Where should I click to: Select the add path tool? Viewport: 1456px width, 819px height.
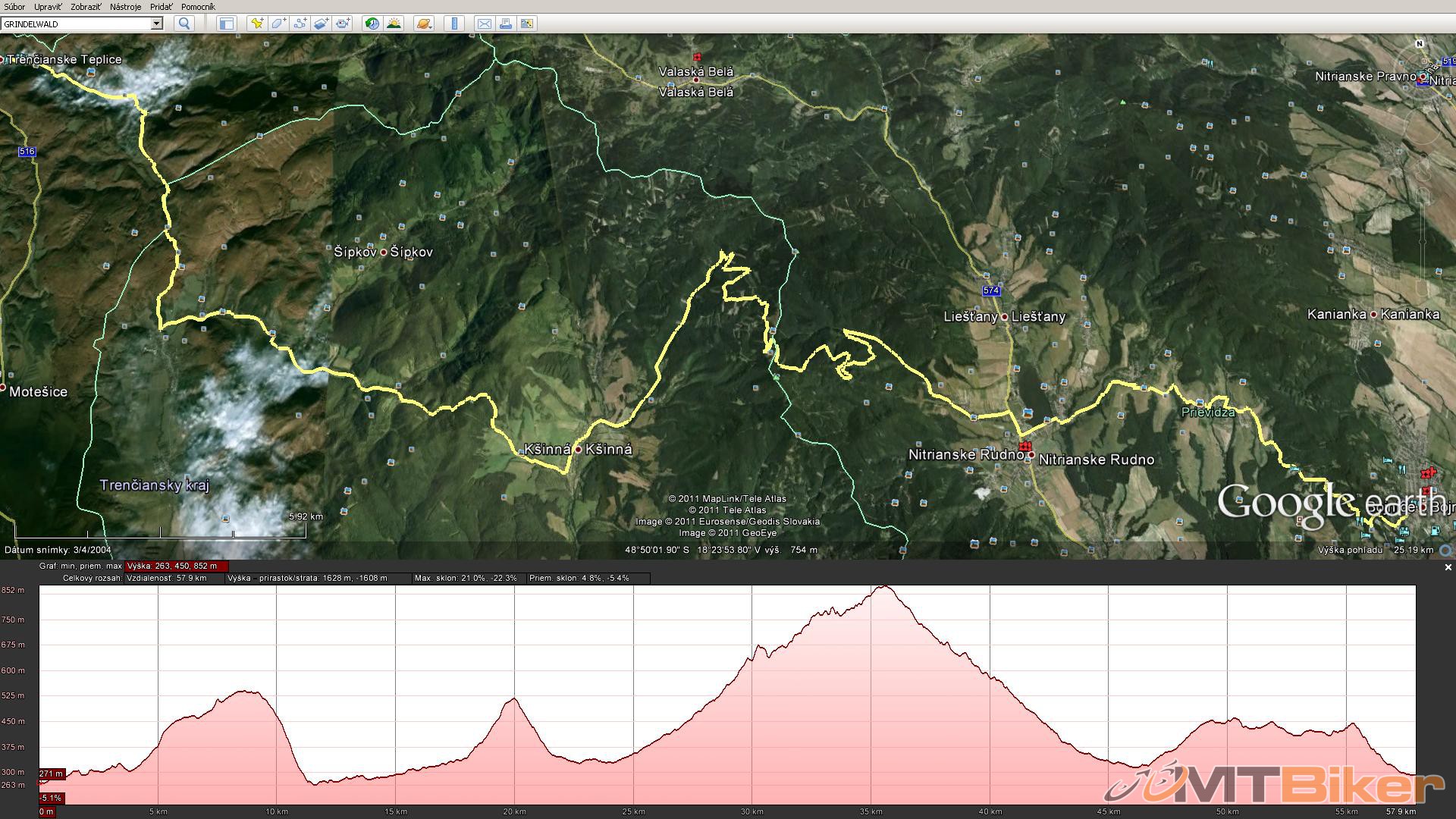pos(300,24)
